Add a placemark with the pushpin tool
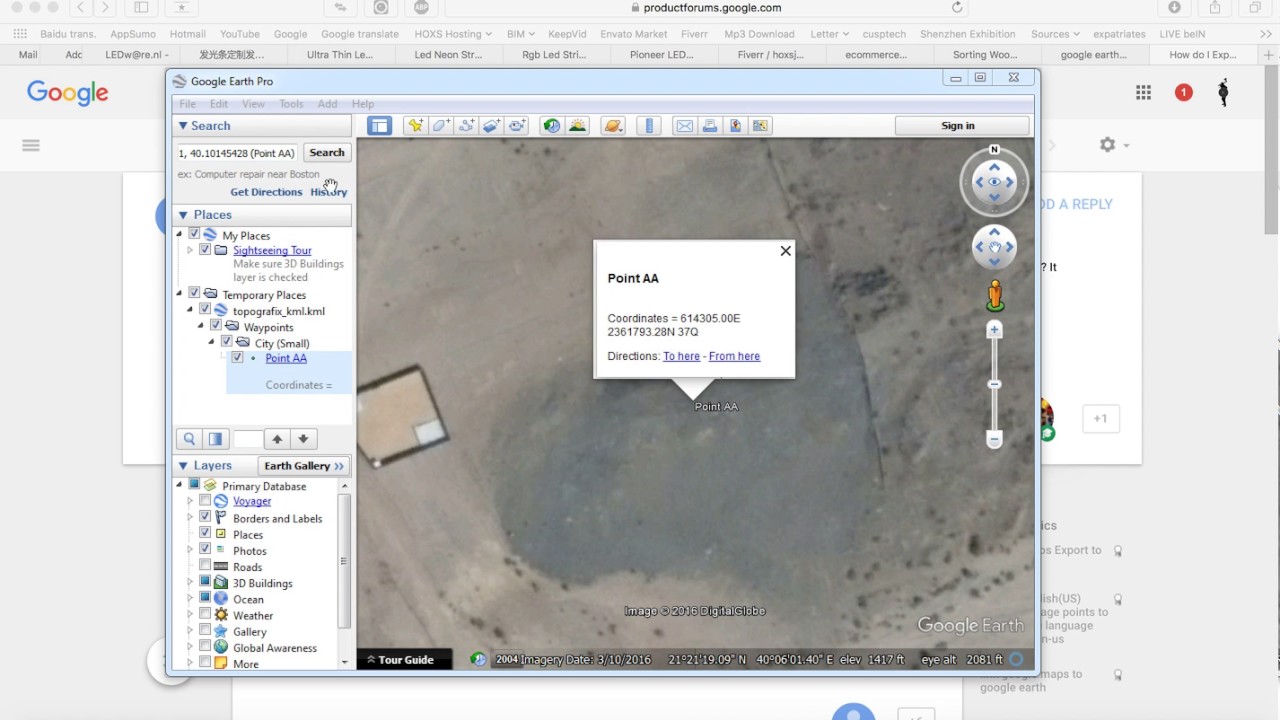Viewport: 1280px width, 720px height. pyautogui.click(x=415, y=126)
